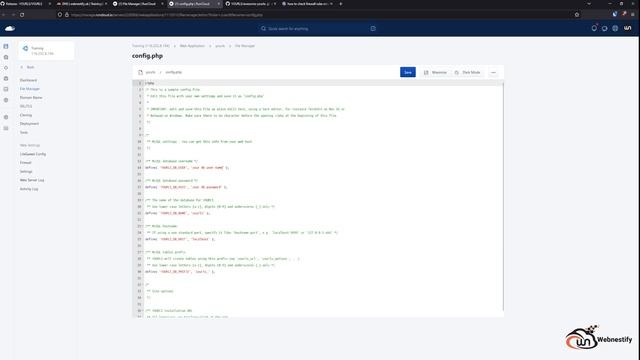The height and width of the screenshot is (360, 640).
Task: Click the YOURLS_DB_PASS define line
Action: point(186,187)
